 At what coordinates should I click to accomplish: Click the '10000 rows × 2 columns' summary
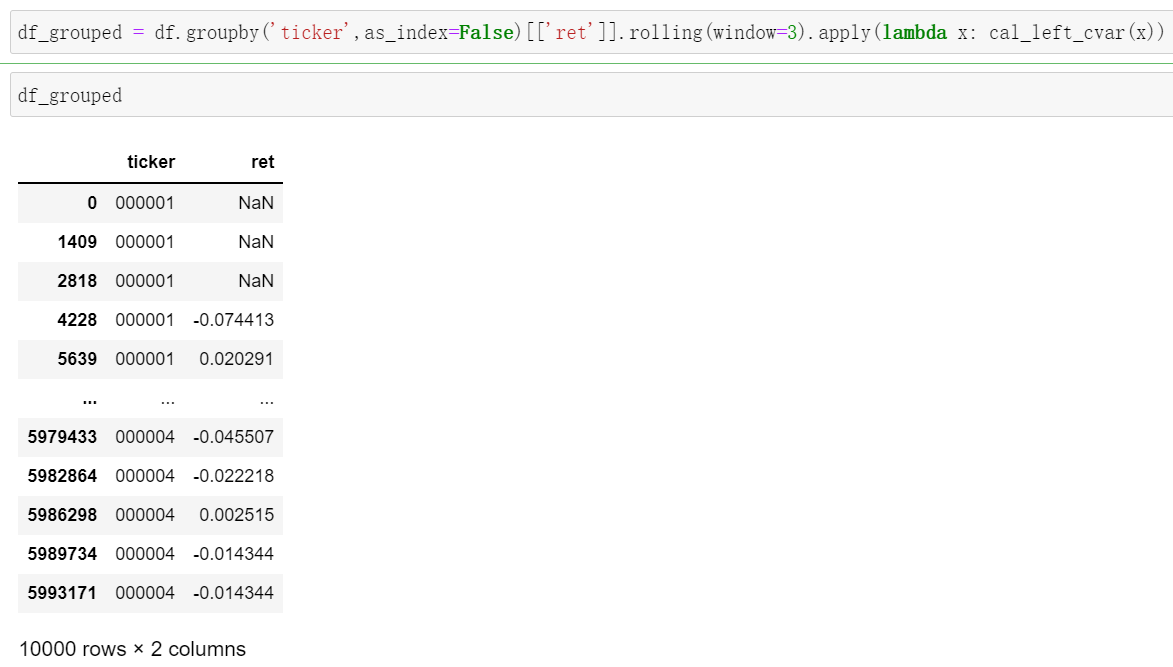[132, 649]
